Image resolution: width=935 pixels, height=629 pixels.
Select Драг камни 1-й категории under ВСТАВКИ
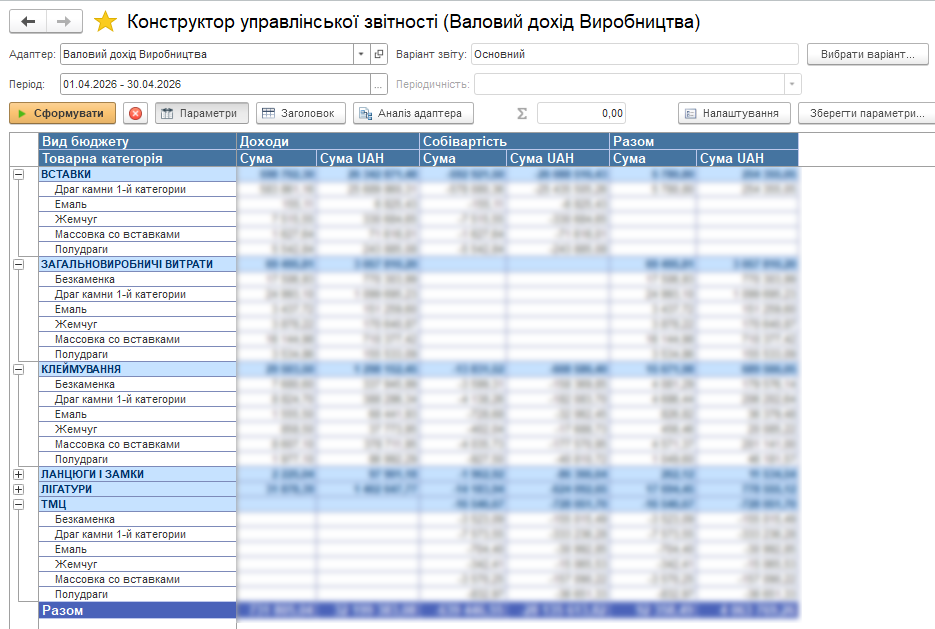[137, 190]
